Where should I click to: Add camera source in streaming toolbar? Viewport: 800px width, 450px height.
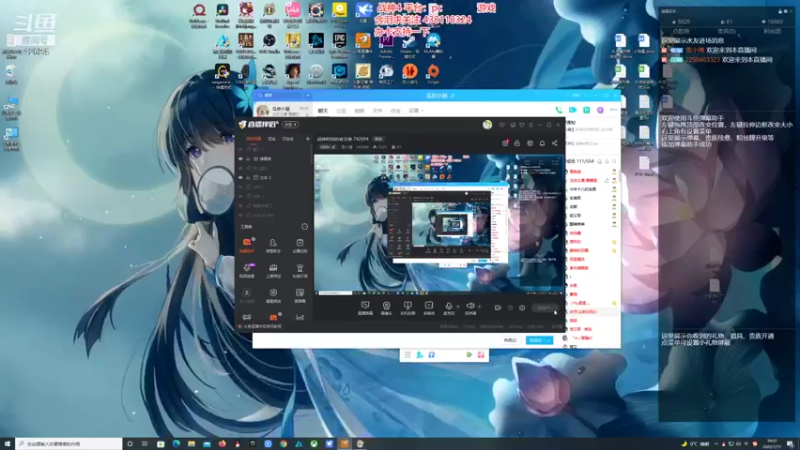[386, 308]
